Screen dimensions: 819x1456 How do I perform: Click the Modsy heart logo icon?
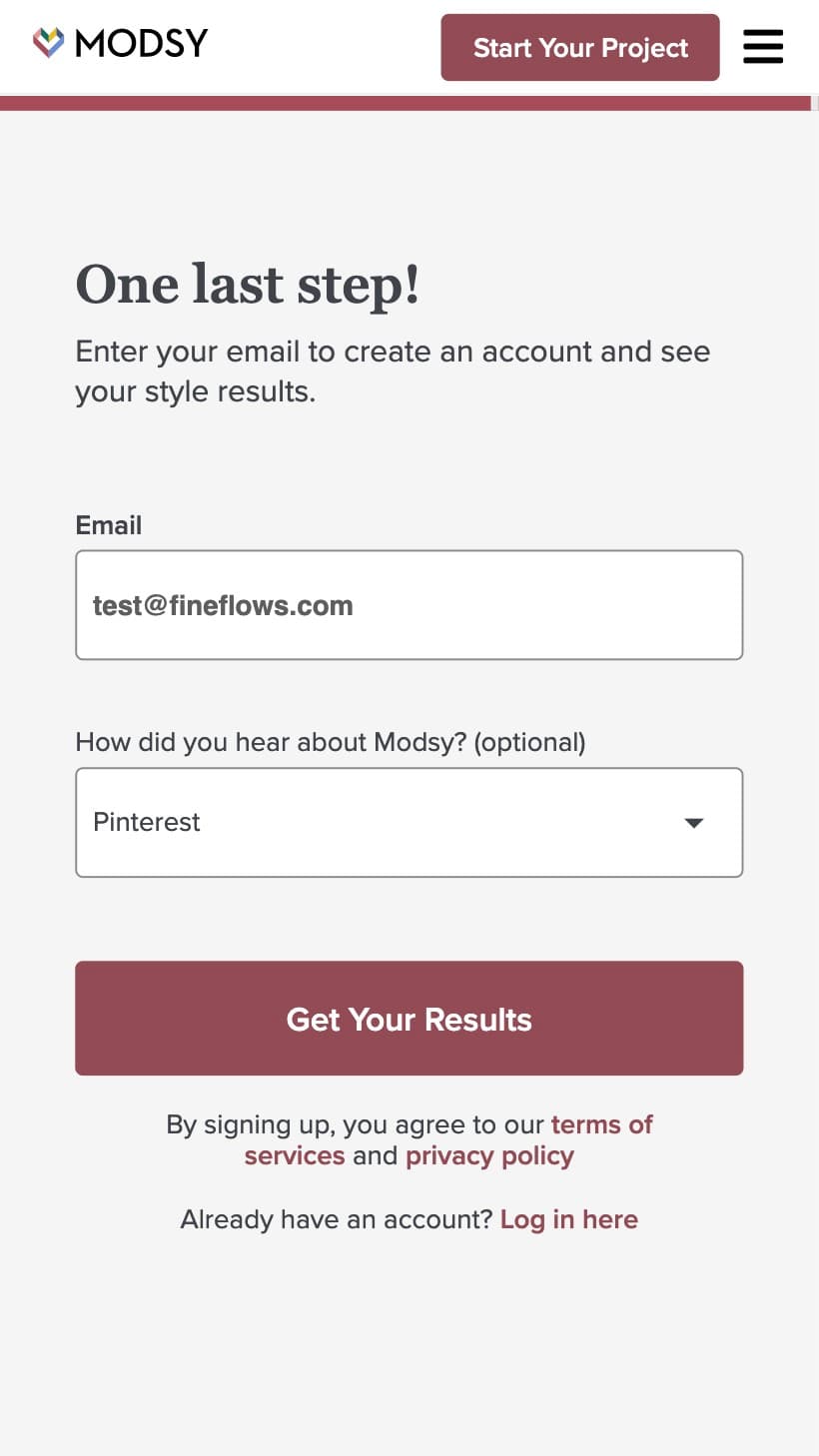pos(48,43)
